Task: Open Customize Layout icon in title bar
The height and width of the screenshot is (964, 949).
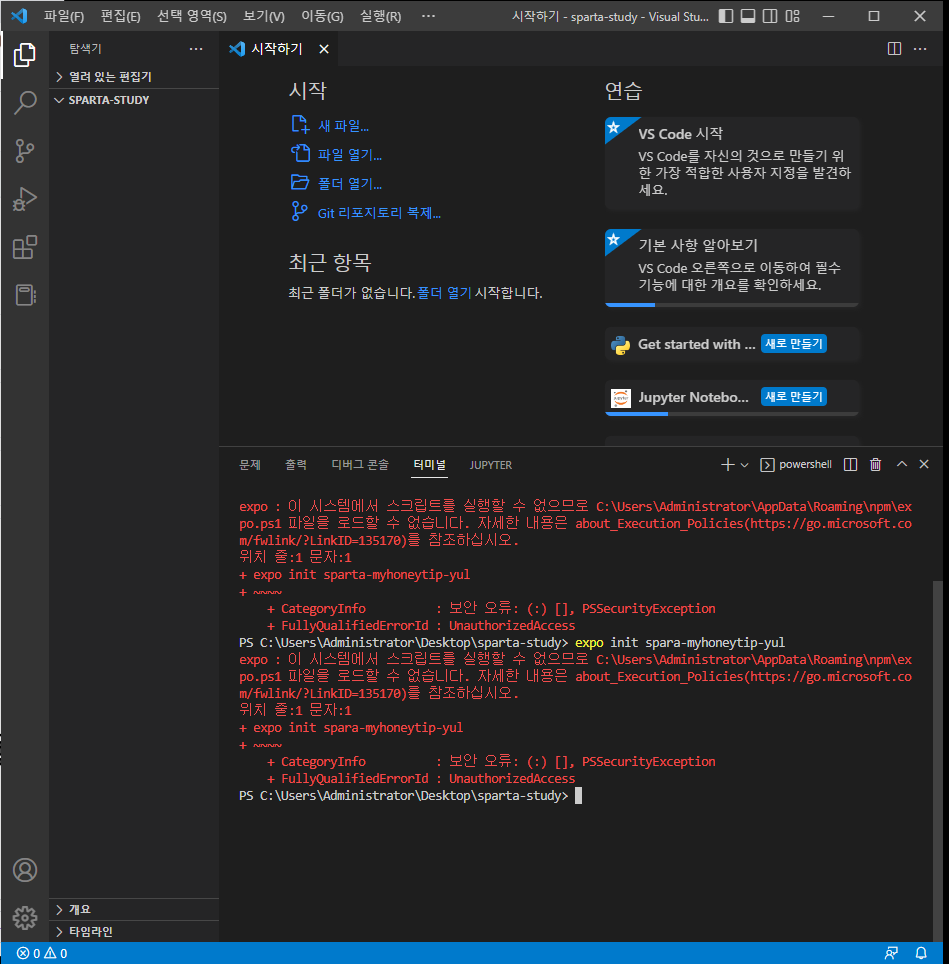Action: point(792,16)
